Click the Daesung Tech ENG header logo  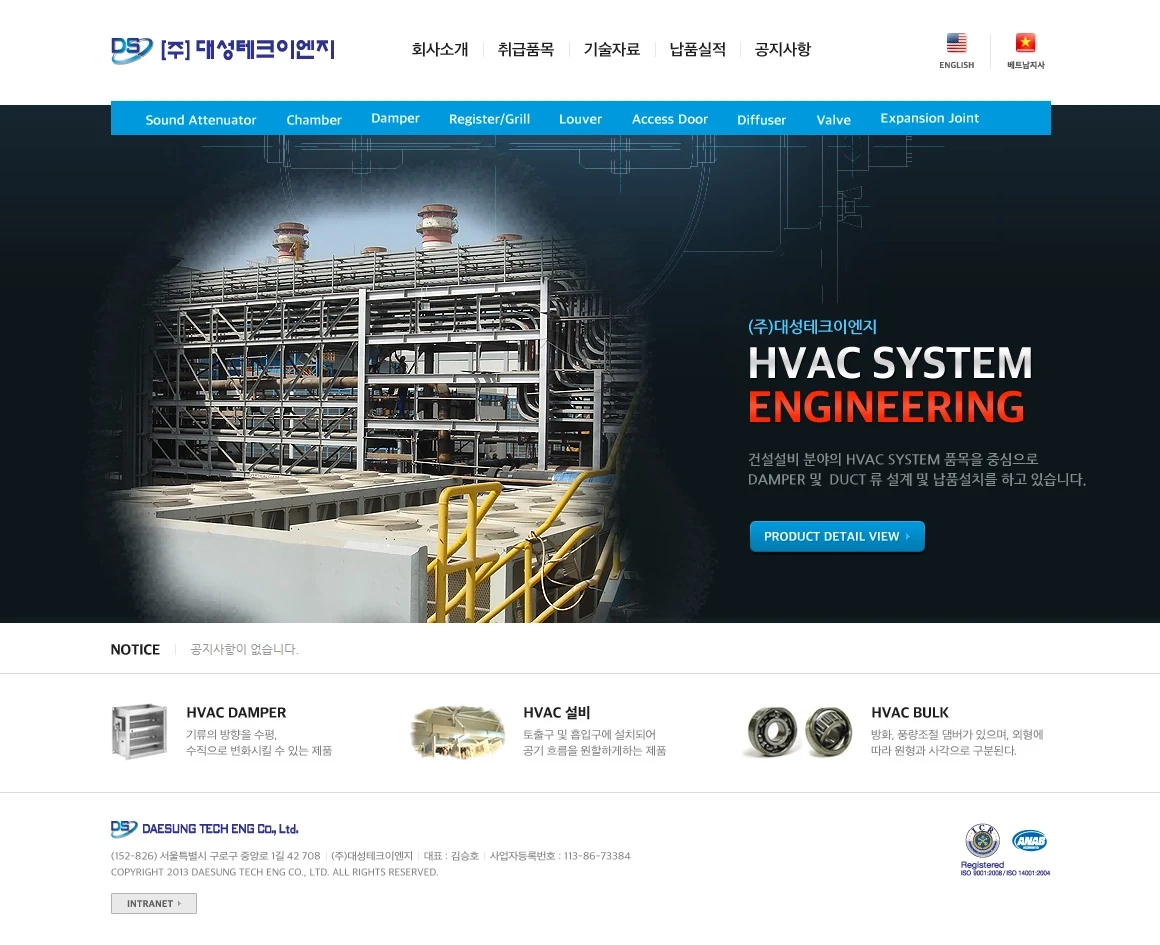(x=222, y=50)
